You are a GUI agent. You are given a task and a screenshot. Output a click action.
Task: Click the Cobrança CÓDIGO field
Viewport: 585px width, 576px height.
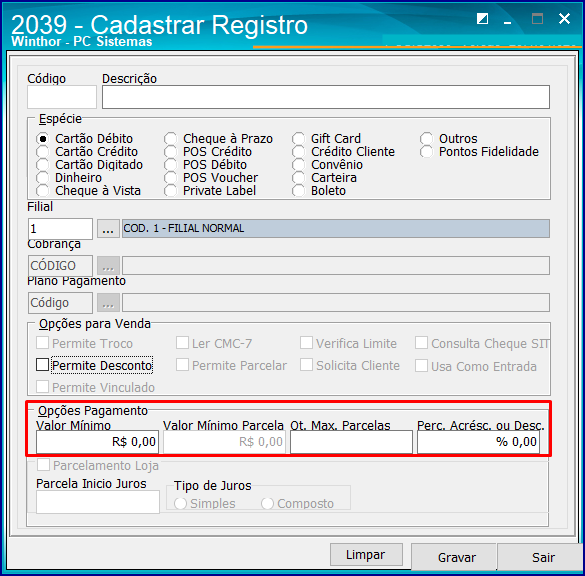tap(60, 266)
